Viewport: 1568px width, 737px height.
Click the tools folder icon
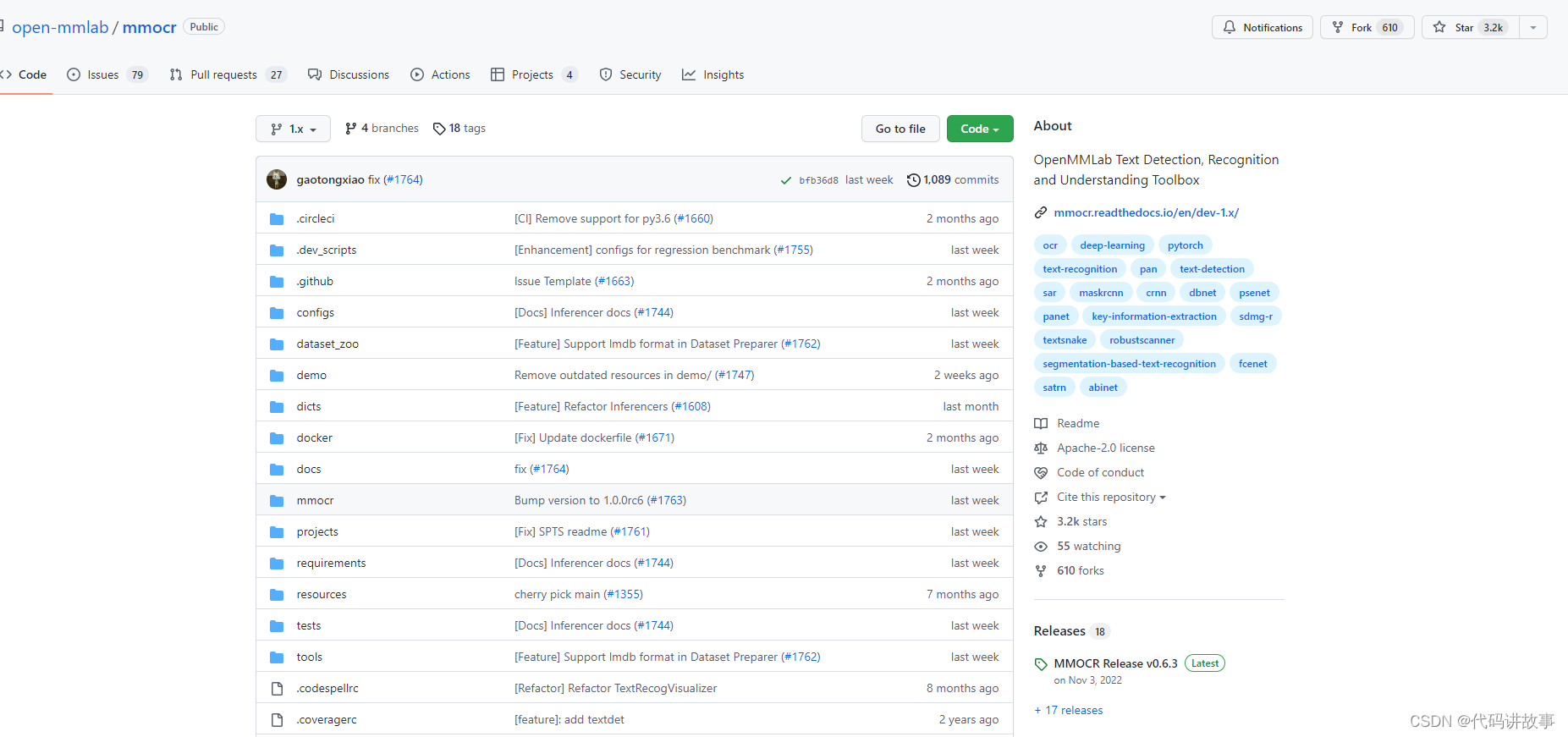click(277, 657)
